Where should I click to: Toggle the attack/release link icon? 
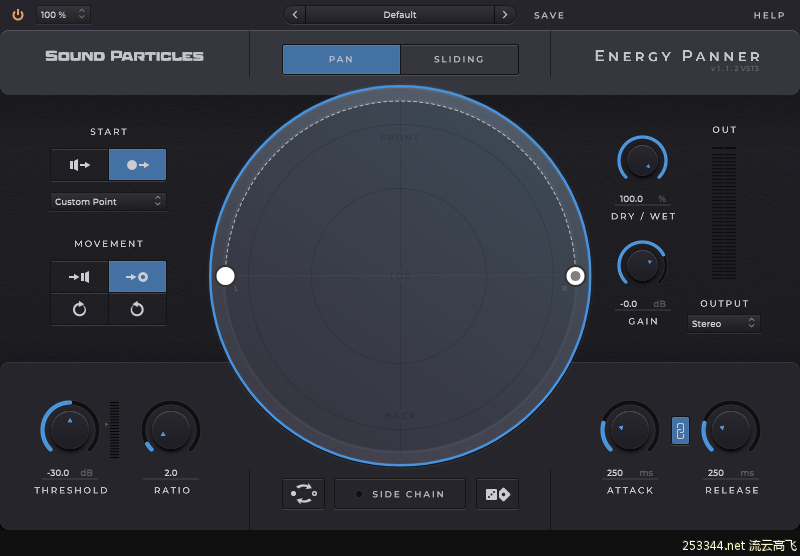coord(680,431)
